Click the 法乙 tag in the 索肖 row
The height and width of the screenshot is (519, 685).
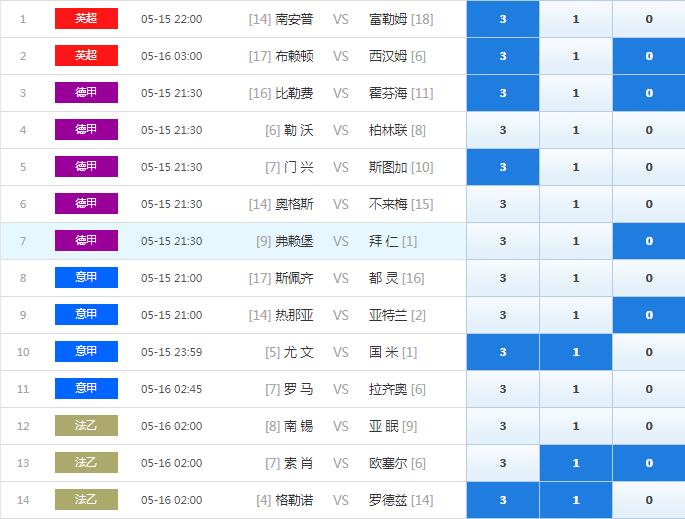pyautogui.click(x=86, y=463)
